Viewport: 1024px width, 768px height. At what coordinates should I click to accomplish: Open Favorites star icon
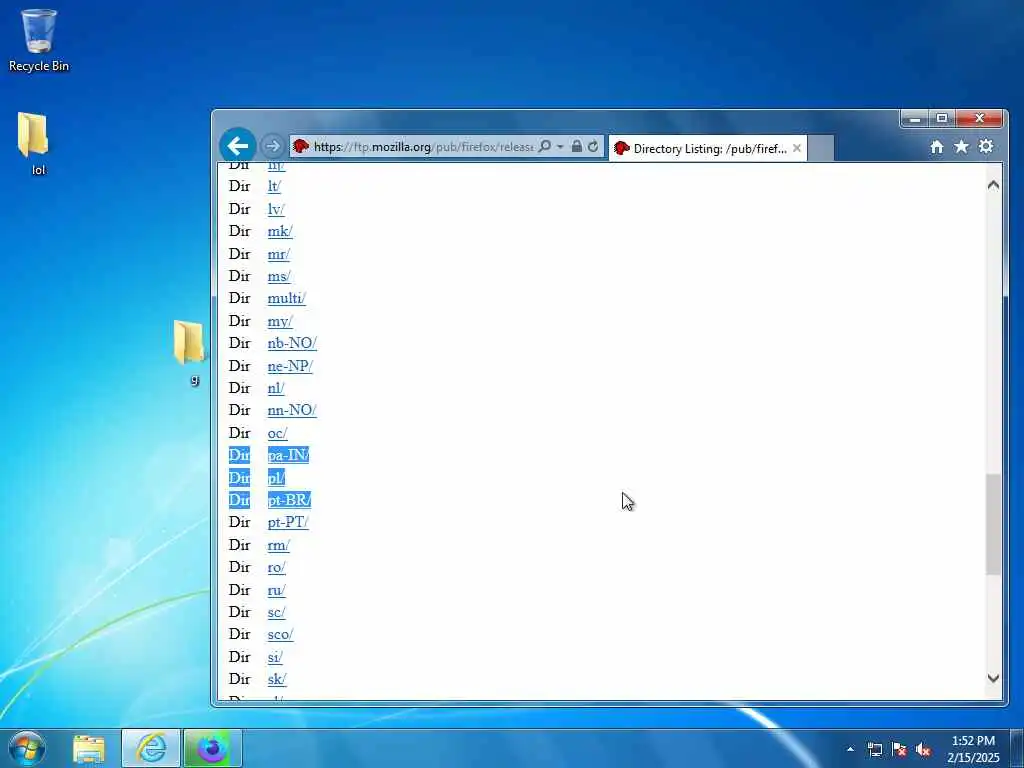961,147
